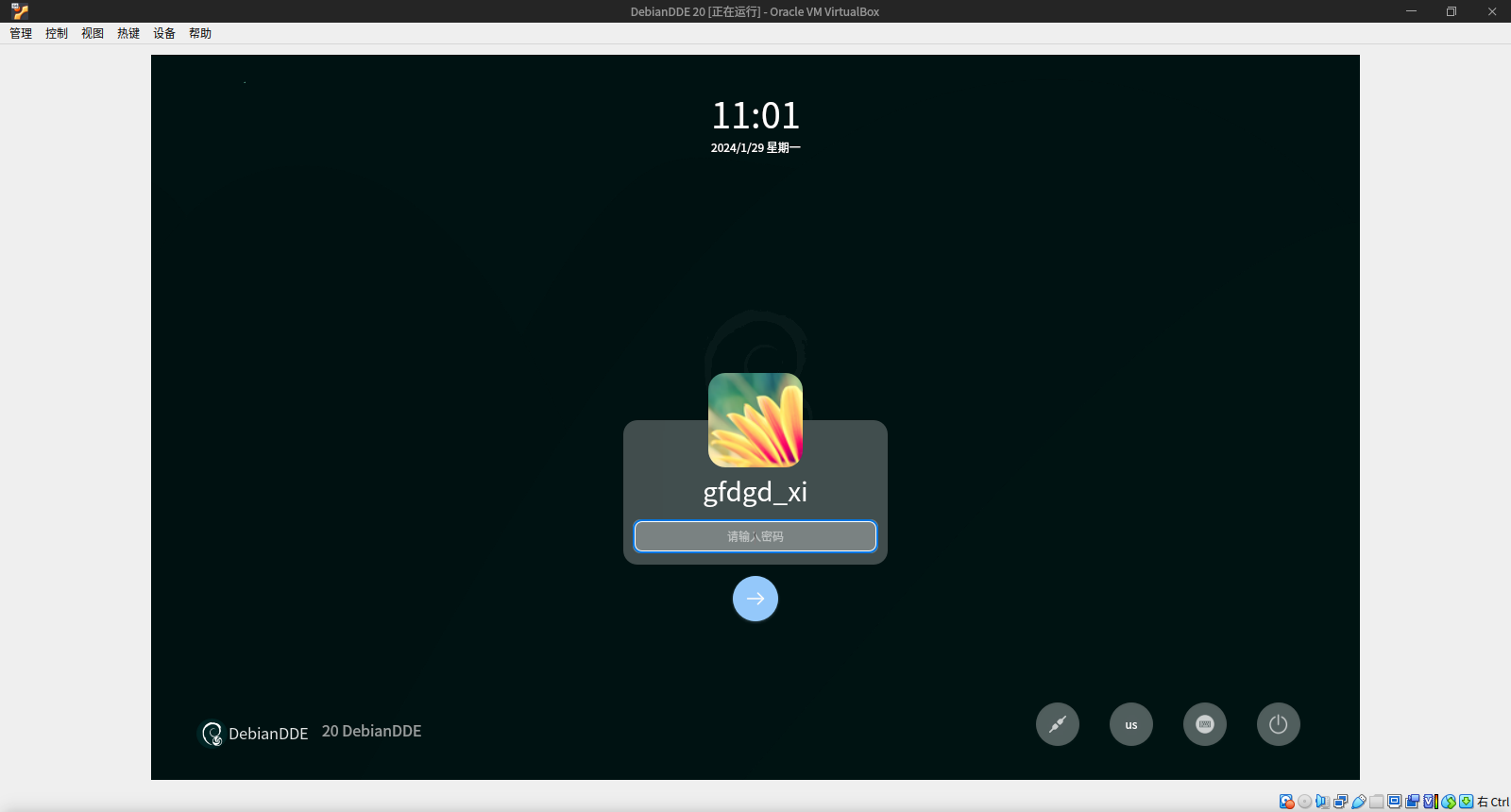Screen dimensions: 1511x812
Task: Open the power options button
Action: 1279,724
